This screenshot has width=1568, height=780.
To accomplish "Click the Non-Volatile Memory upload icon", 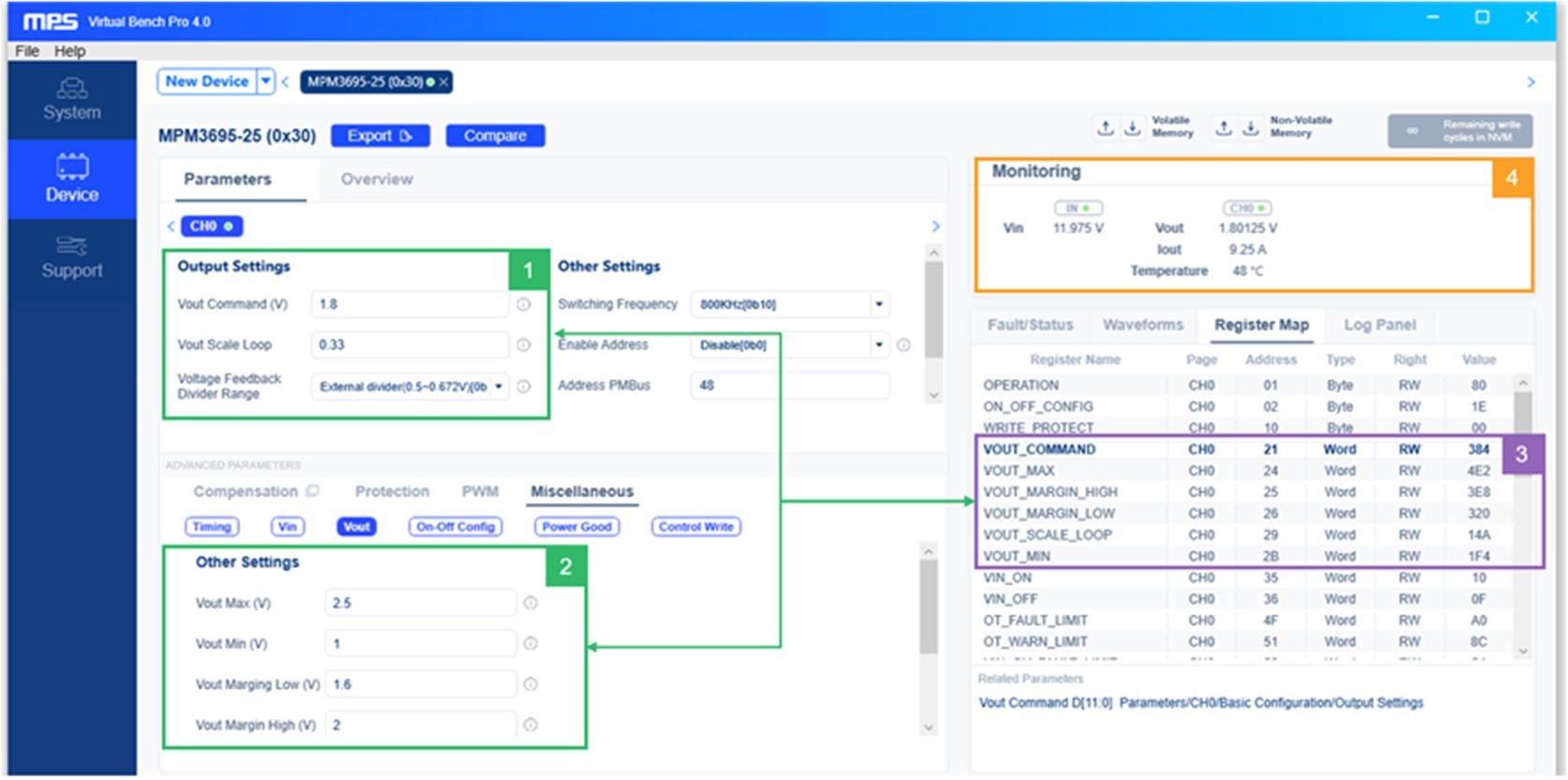I will tap(1224, 128).
